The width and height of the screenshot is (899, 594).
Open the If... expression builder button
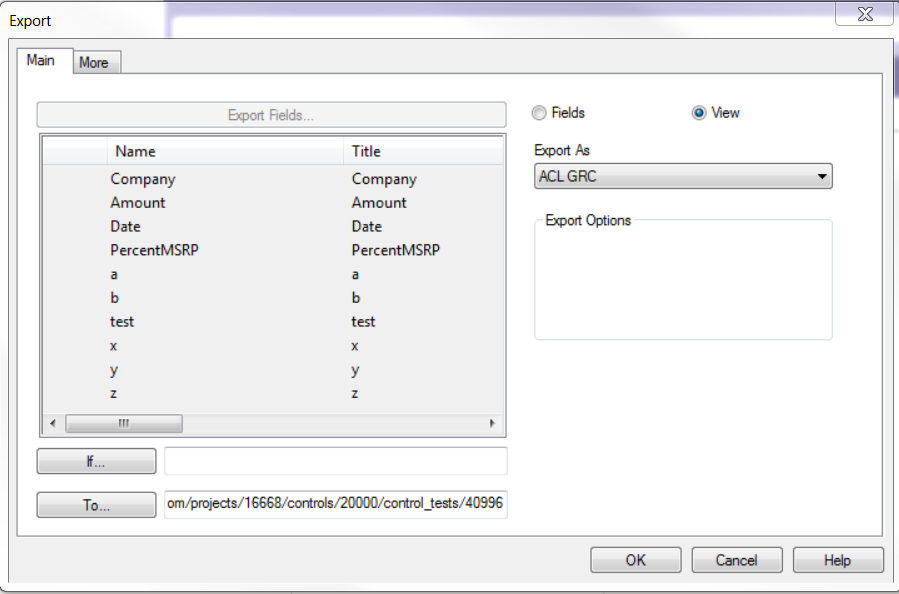pos(96,461)
